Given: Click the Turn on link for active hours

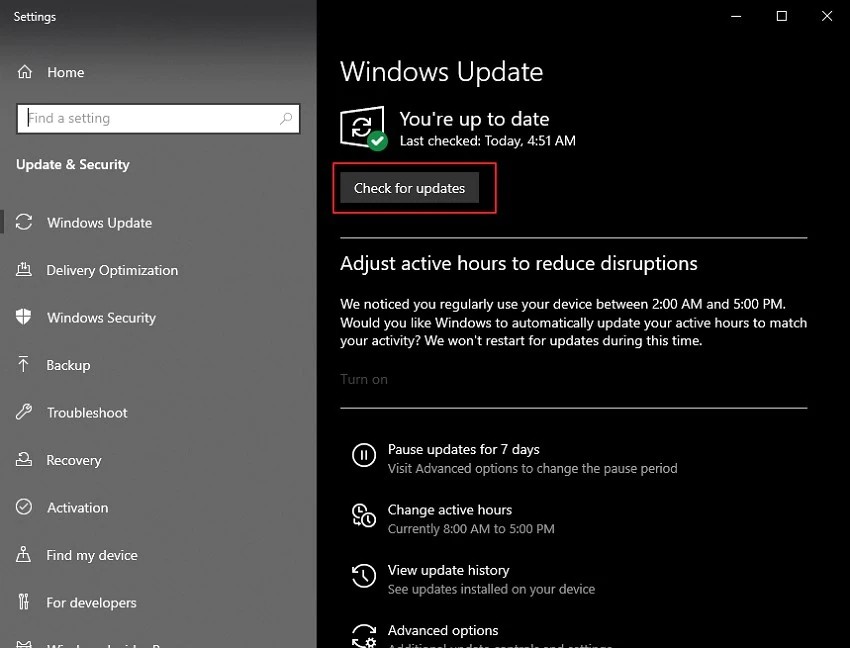Looking at the screenshot, I should coord(364,379).
